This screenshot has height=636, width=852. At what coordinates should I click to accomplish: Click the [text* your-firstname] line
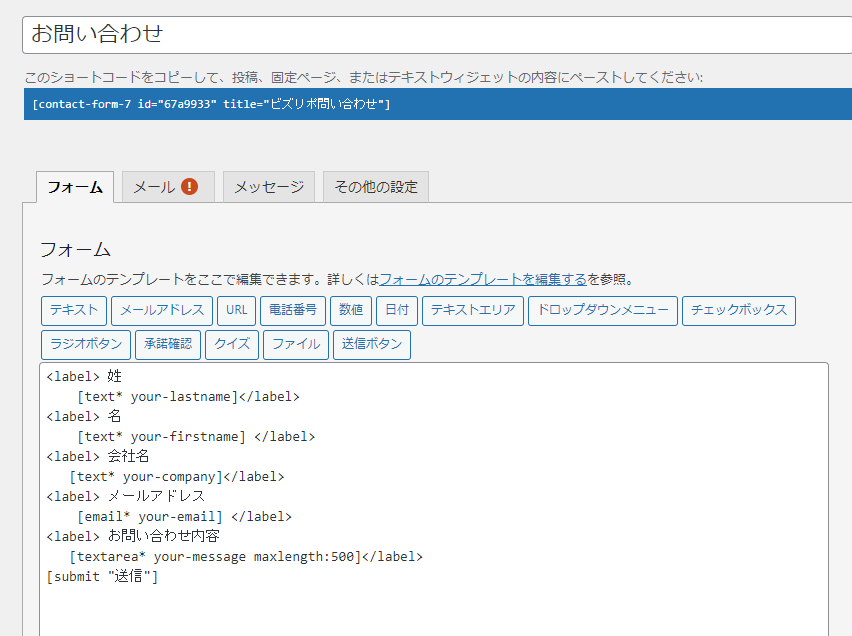click(196, 437)
